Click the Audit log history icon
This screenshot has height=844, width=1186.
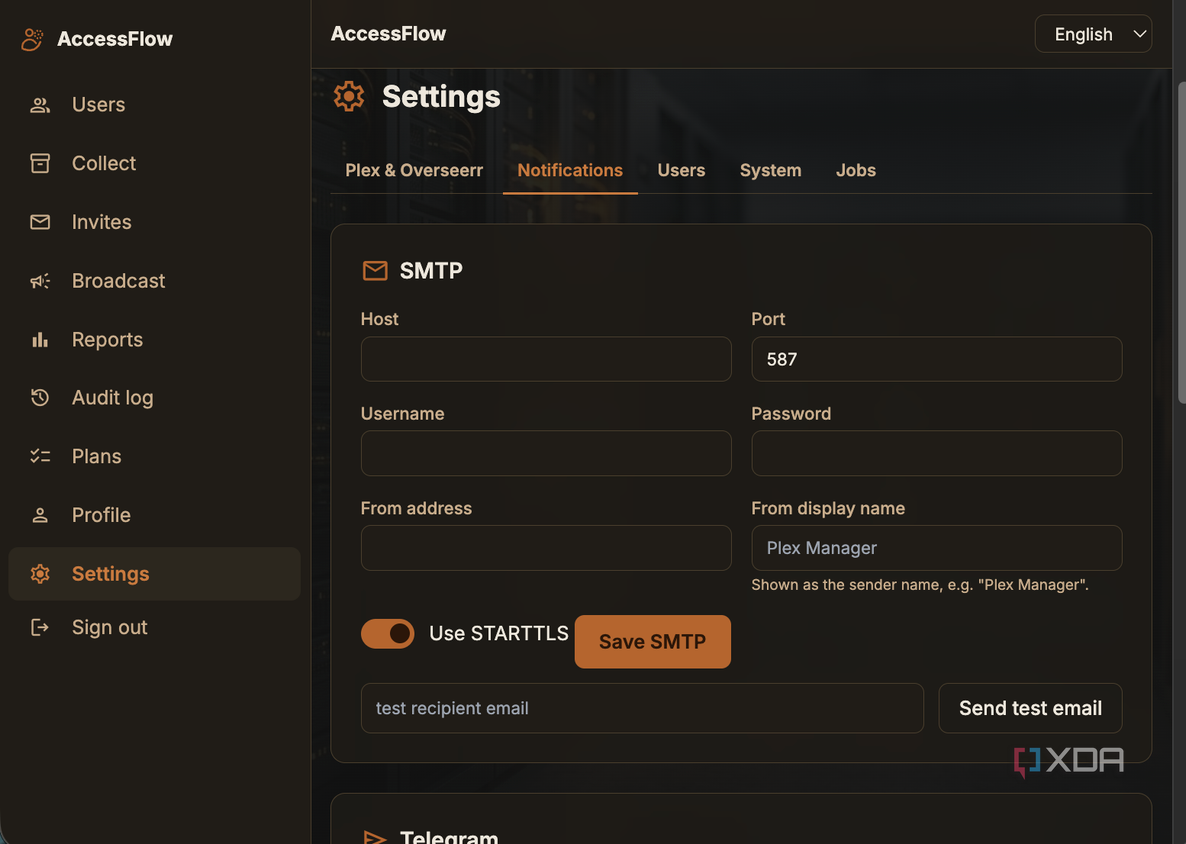40,398
